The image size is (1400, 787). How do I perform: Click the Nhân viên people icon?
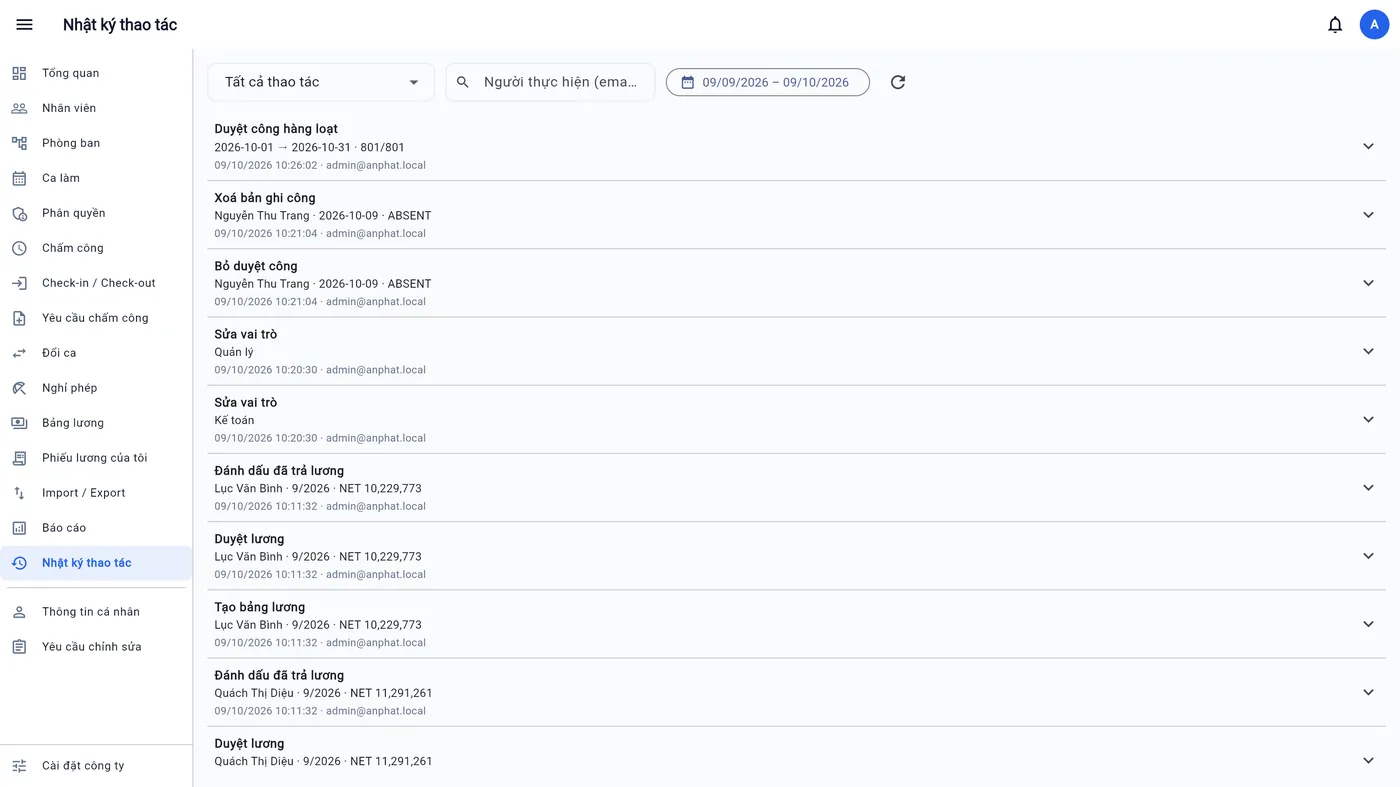click(x=19, y=108)
